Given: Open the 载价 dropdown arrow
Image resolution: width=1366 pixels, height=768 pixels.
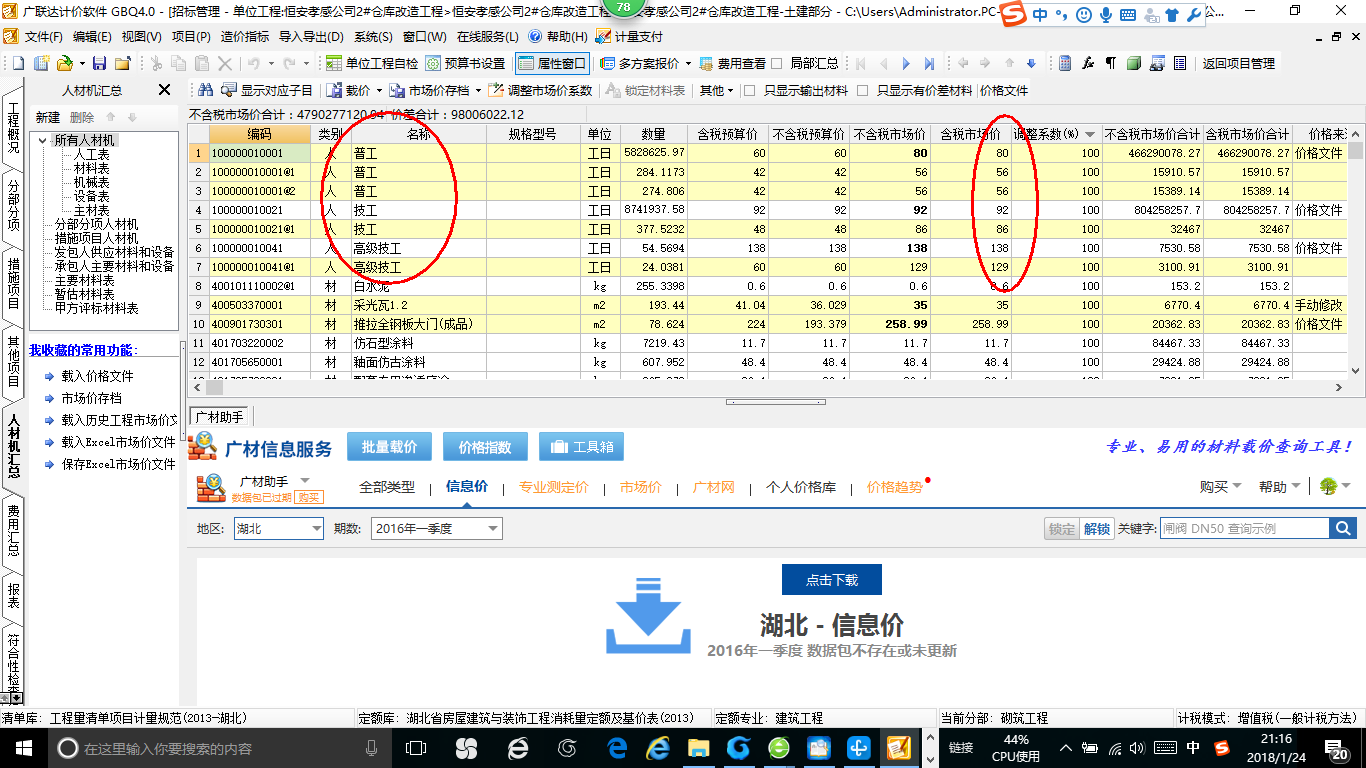Looking at the screenshot, I should pyautogui.click(x=379, y=90).
